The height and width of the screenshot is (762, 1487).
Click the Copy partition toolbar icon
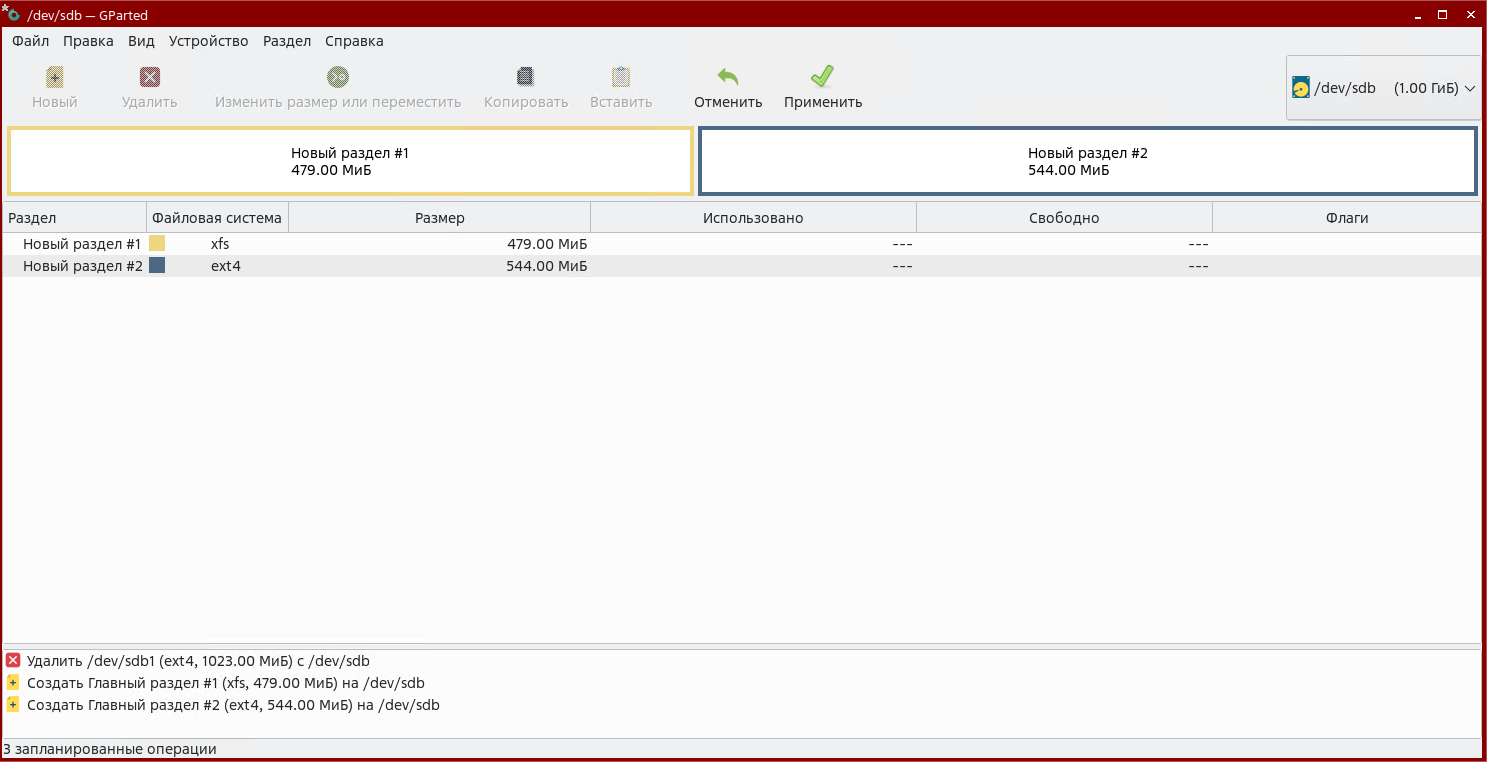(526, 77)
